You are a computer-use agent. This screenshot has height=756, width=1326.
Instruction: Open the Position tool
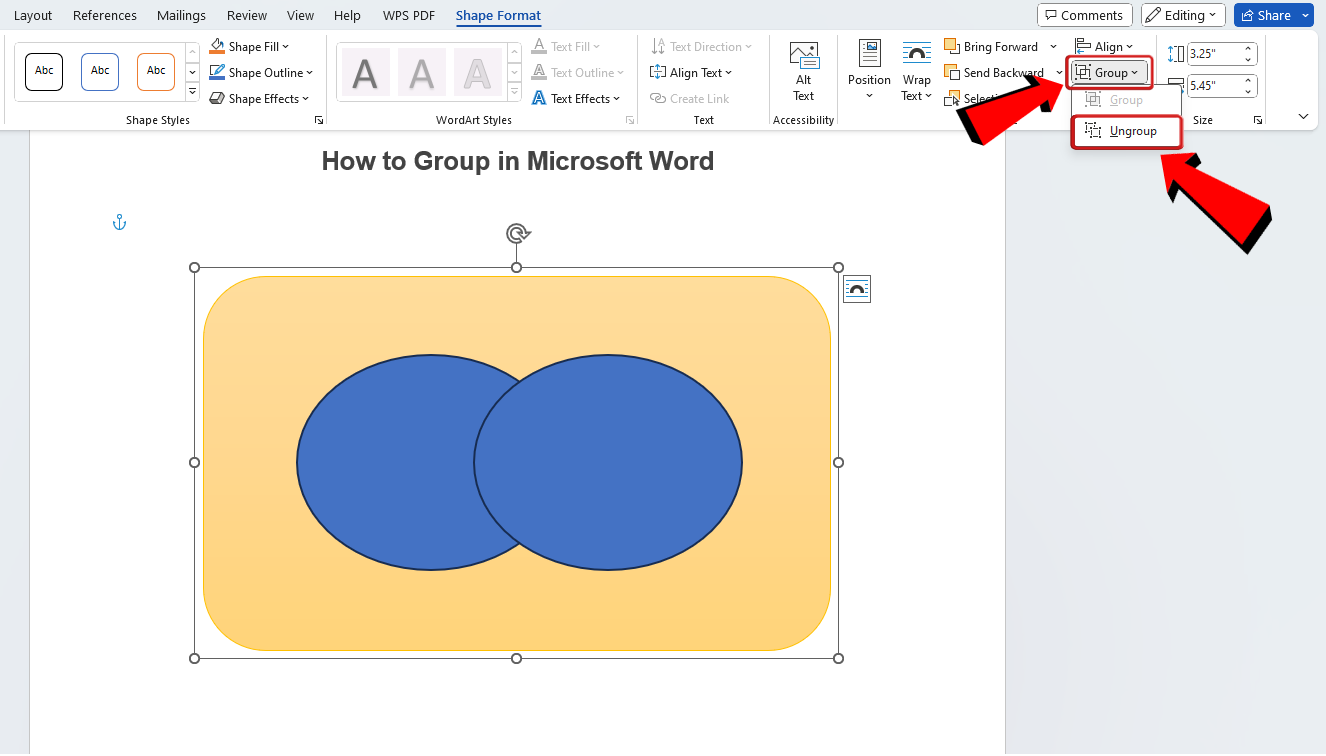click(868, 68)
